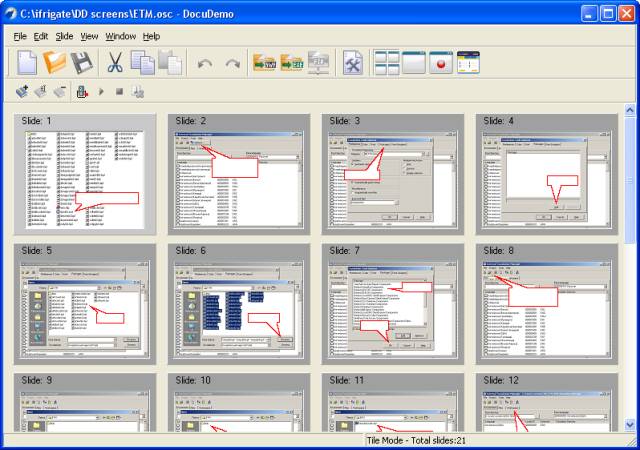Click the play triangle in the second toolbar
The height and width of the screenshot is (450, 640).
click(x=101, y=91)
